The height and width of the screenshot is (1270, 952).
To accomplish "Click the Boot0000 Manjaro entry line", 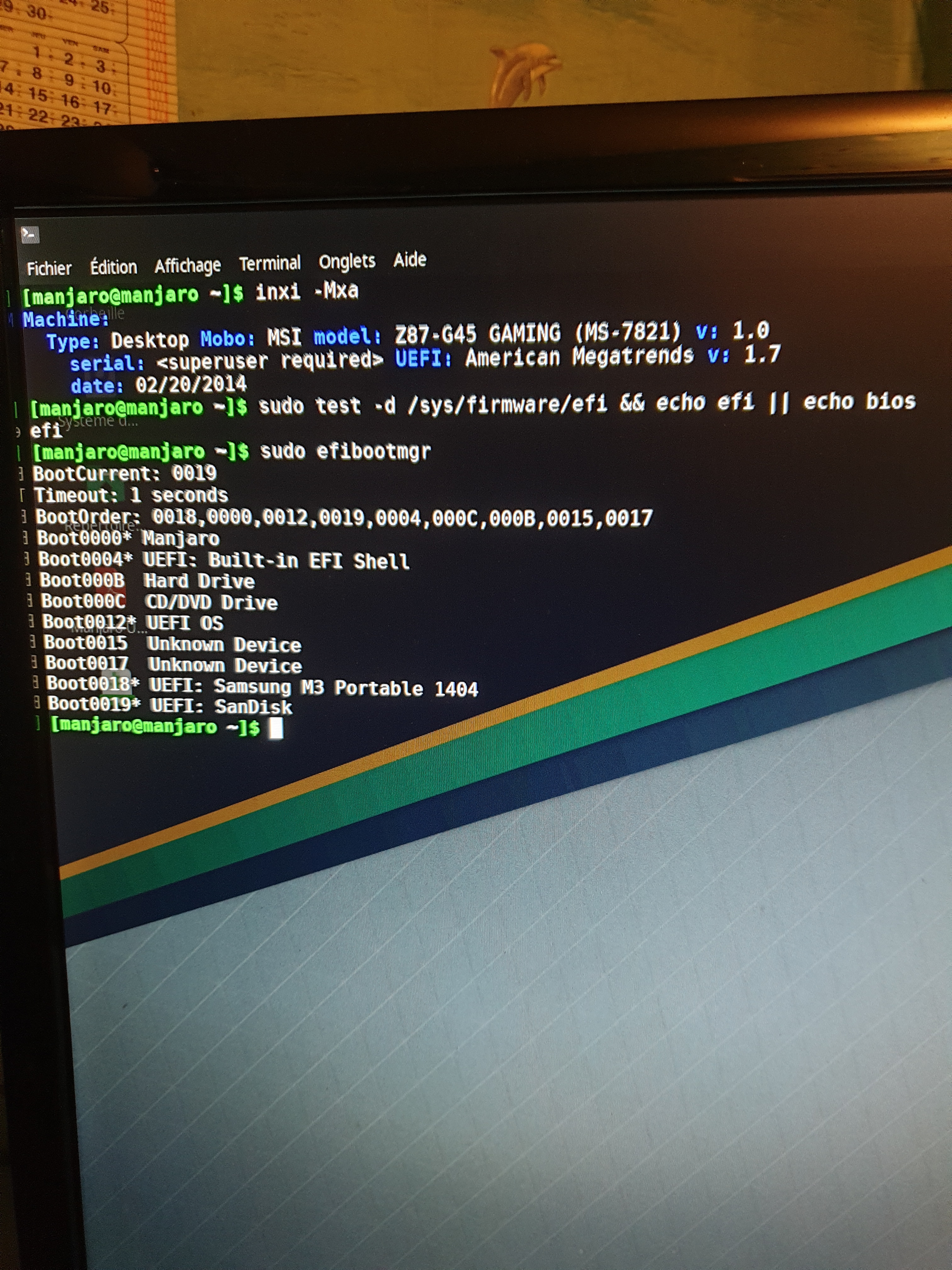I will pos(128,539).
